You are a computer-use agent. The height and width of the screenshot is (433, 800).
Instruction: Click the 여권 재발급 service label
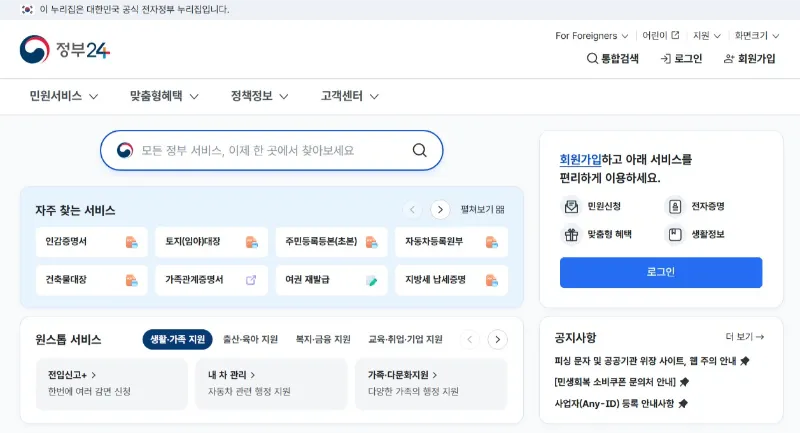[x=307, y=279]
